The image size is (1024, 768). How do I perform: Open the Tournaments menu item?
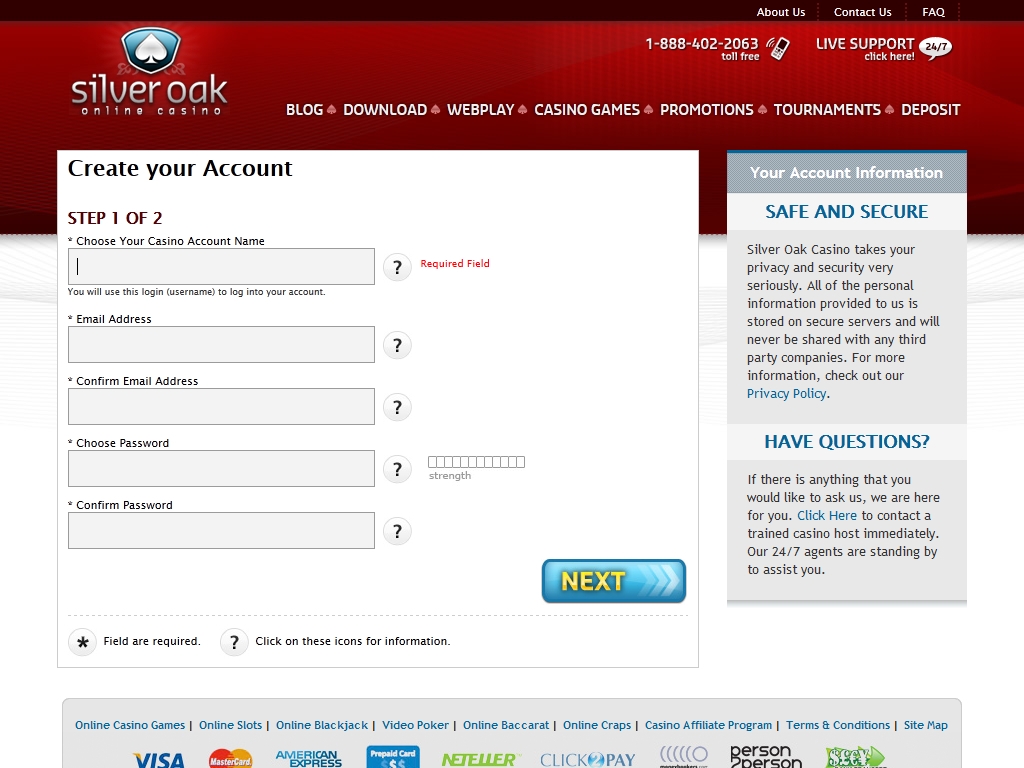point(827,110)
